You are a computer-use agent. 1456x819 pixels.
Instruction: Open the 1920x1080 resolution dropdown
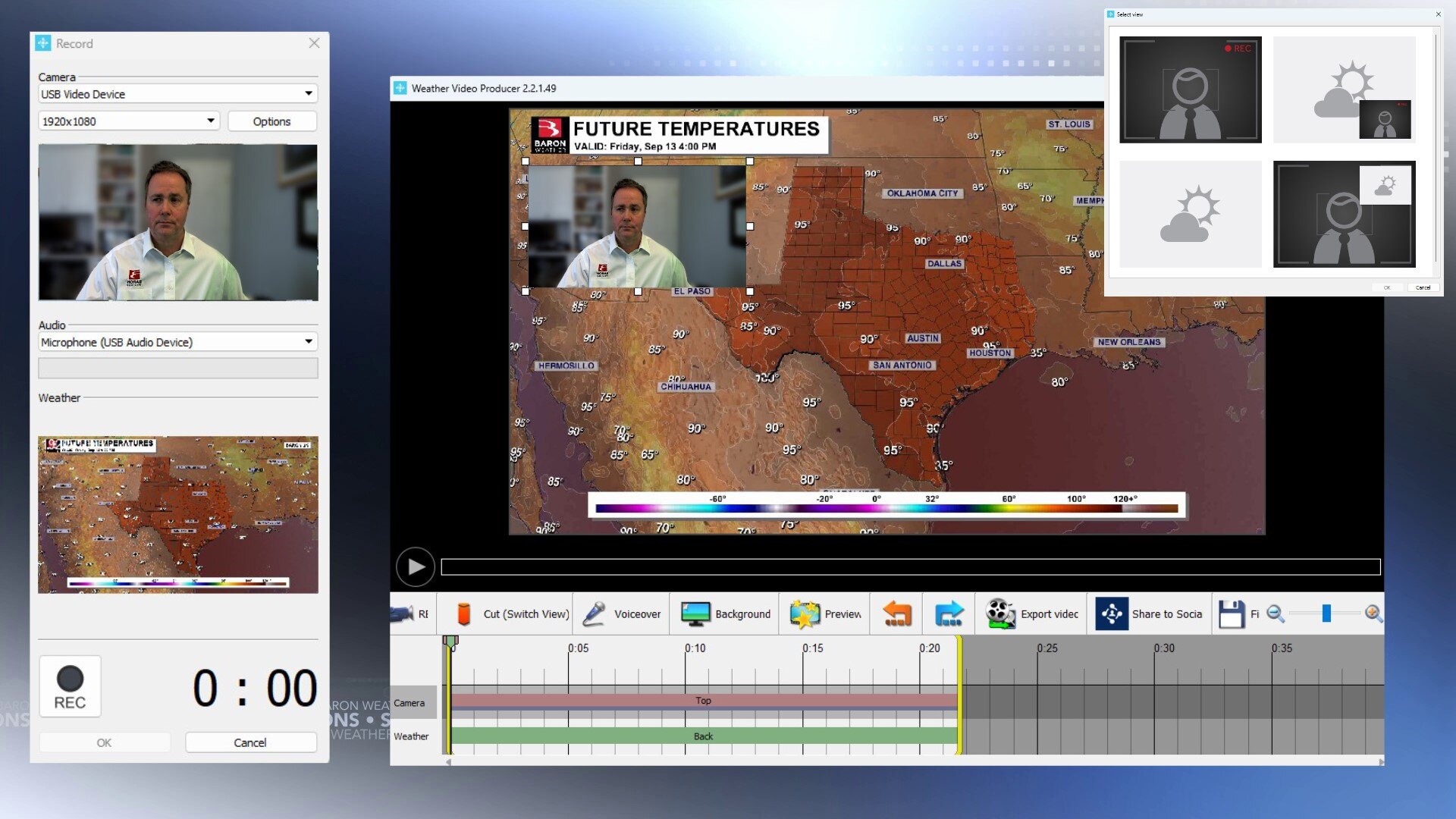pos(129,121)
